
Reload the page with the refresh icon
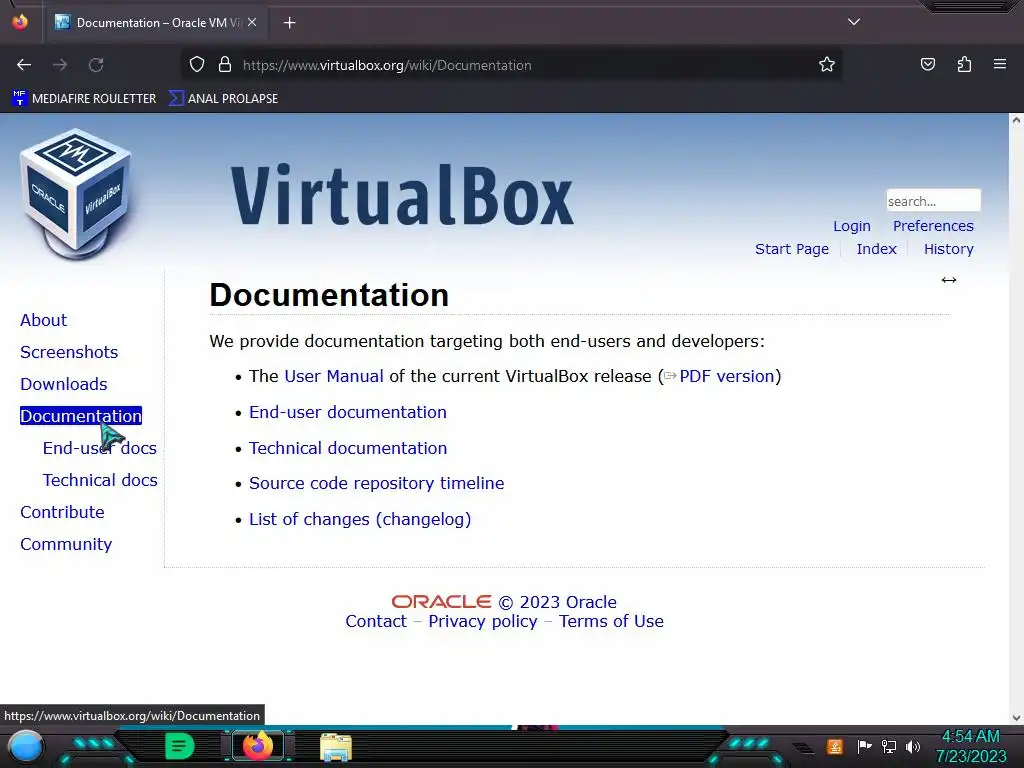tap(96, 65)
